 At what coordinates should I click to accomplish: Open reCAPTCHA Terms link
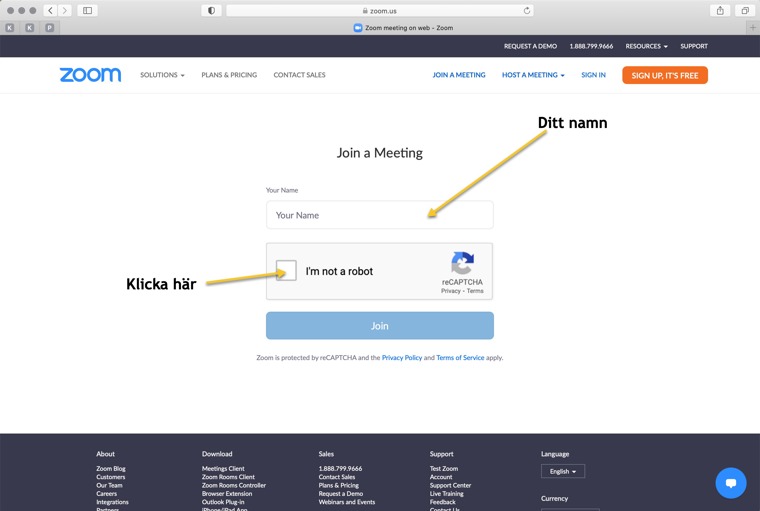coord(475,291)
